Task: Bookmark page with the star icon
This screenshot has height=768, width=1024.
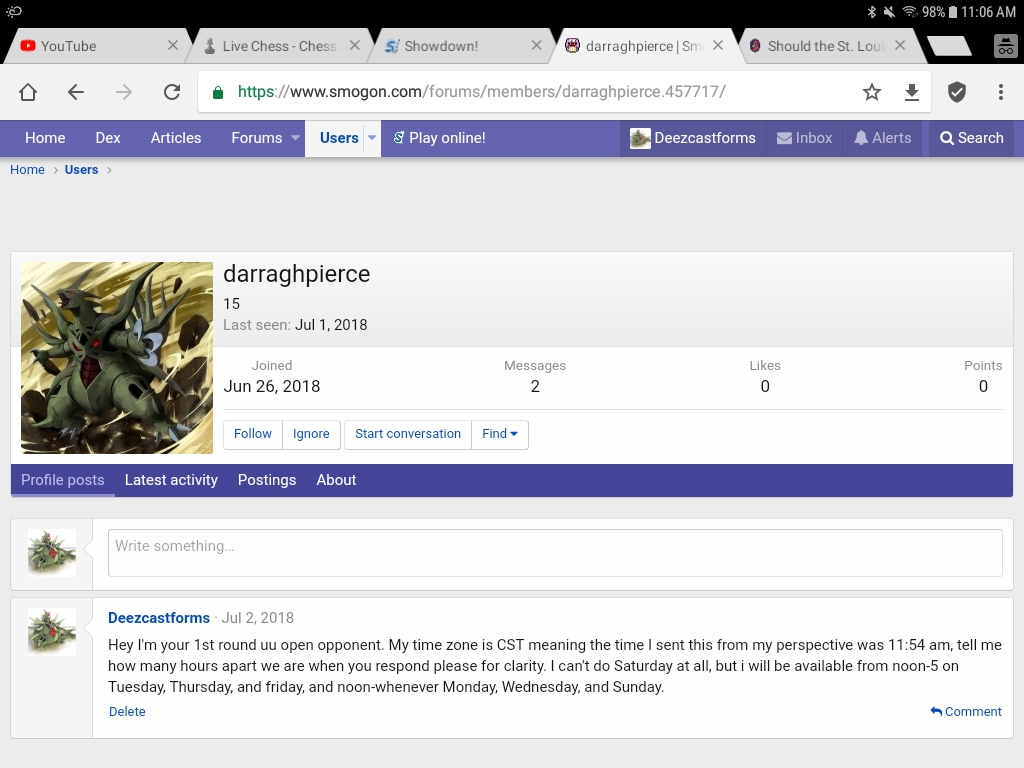Action: pyautogui.click(x=872, y=92)
